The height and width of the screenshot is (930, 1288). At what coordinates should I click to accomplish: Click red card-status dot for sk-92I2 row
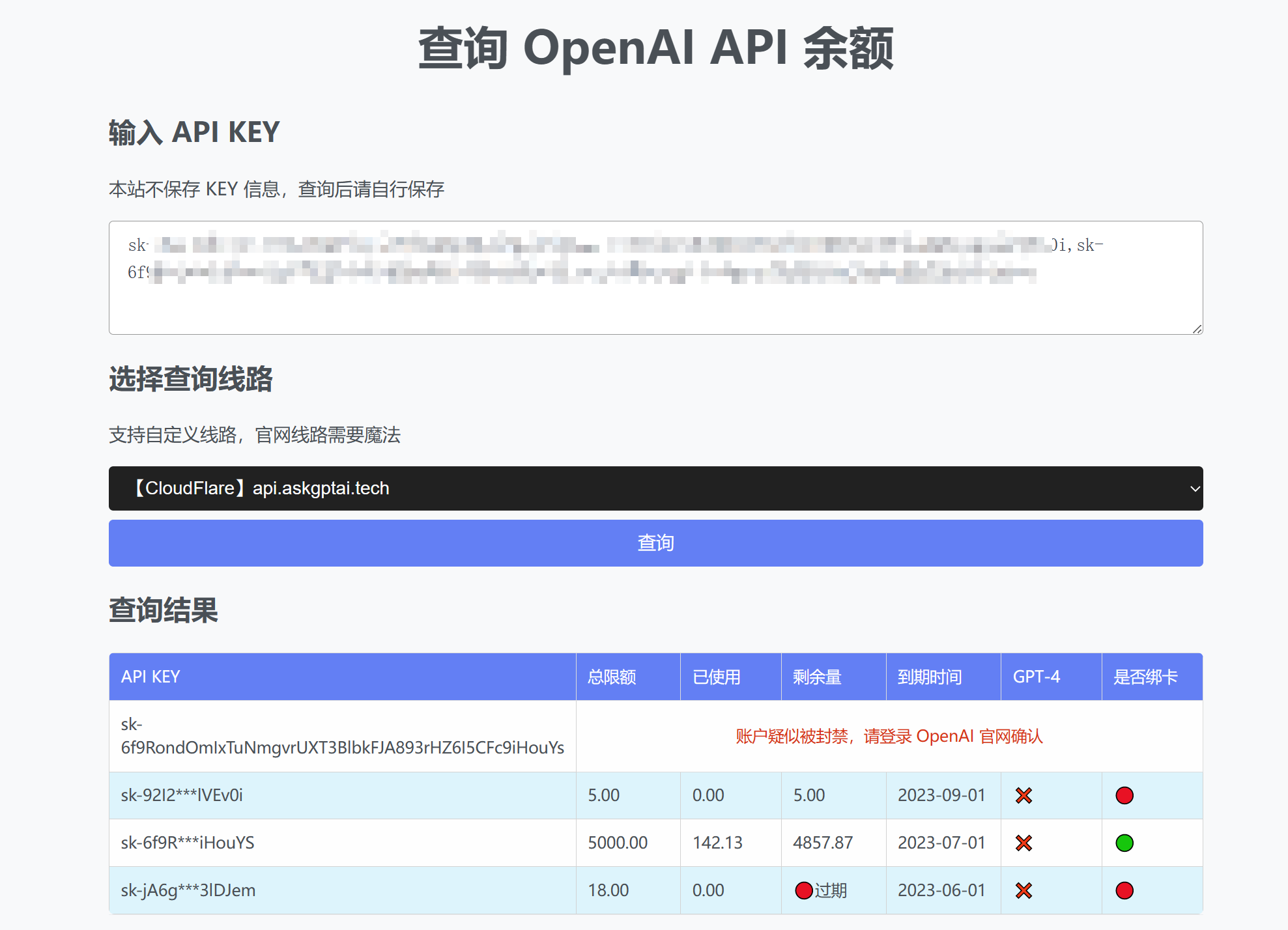[1124, 795]
